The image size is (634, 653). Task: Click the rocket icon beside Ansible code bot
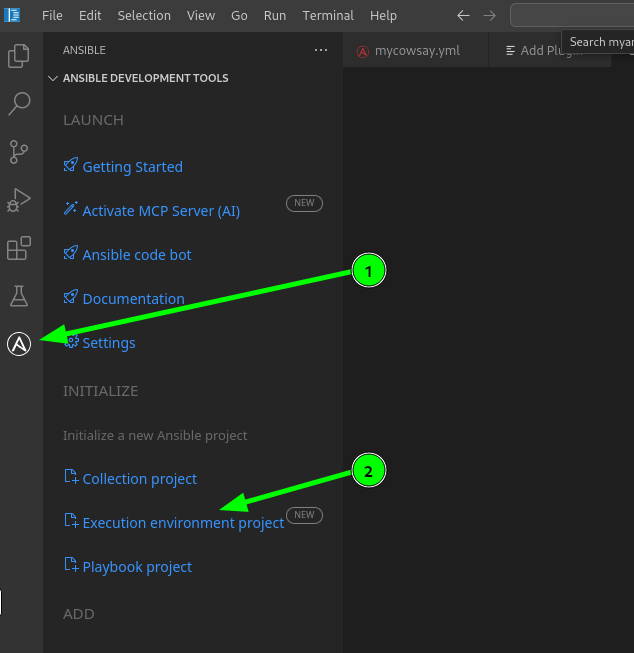tap(70, 252)
